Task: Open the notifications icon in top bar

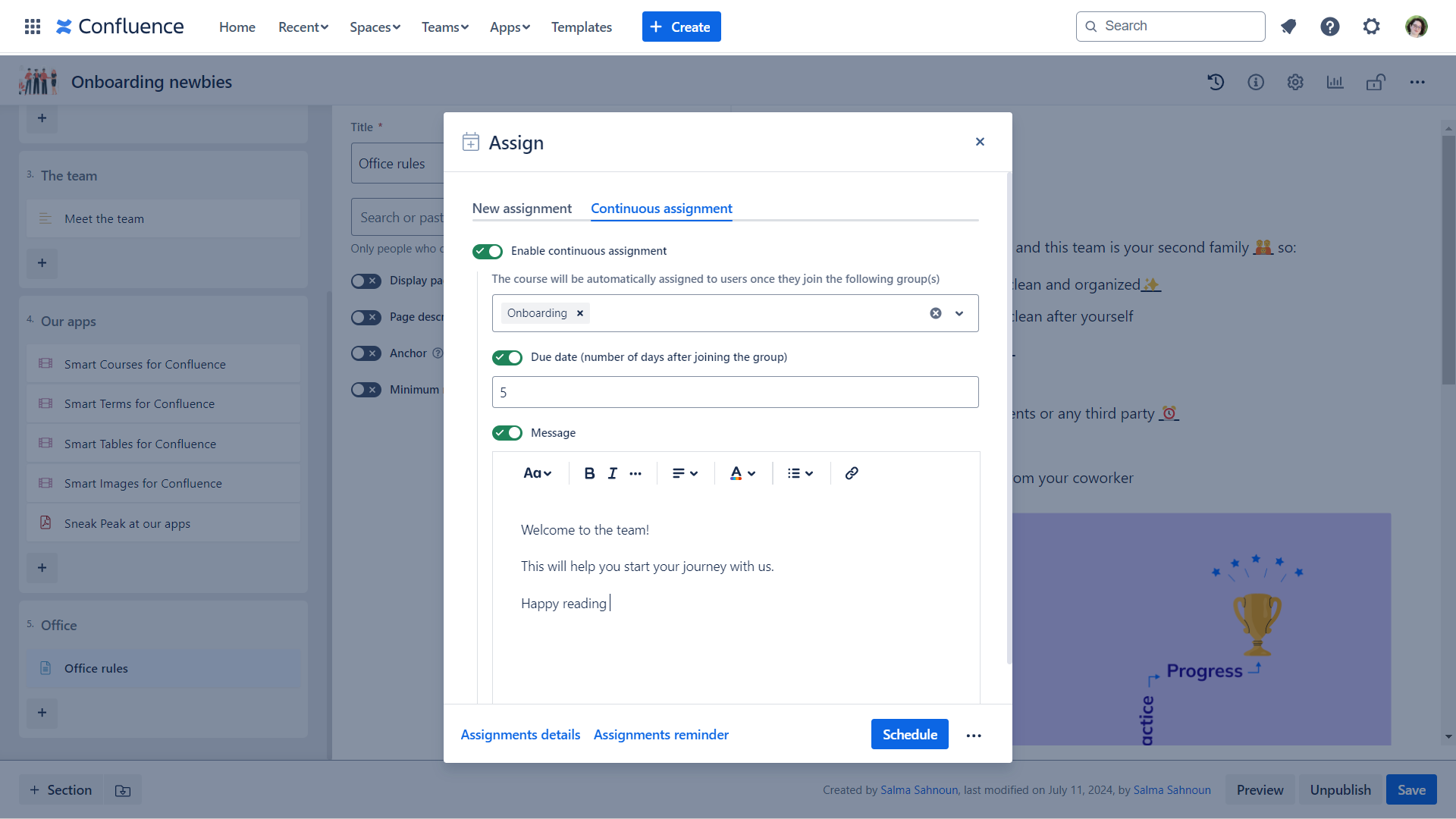Action: 1288,27
